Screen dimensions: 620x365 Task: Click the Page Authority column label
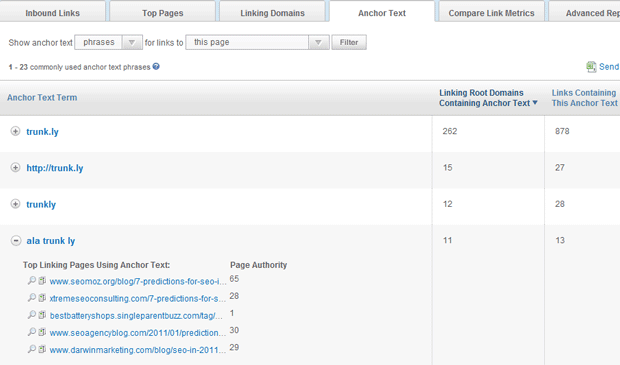tap(259, 265)
